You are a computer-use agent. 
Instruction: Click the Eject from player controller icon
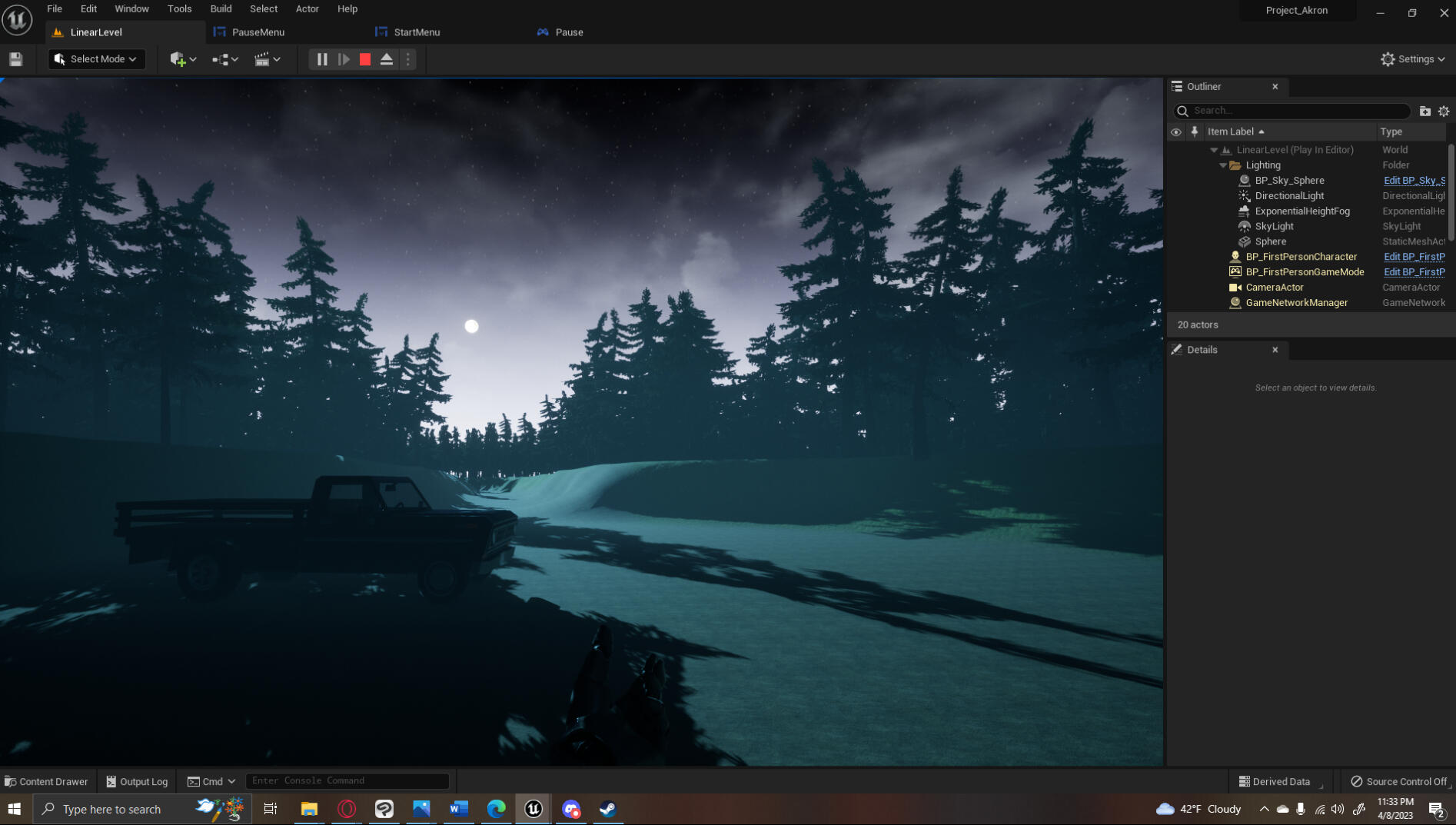(x=387, y=59)
